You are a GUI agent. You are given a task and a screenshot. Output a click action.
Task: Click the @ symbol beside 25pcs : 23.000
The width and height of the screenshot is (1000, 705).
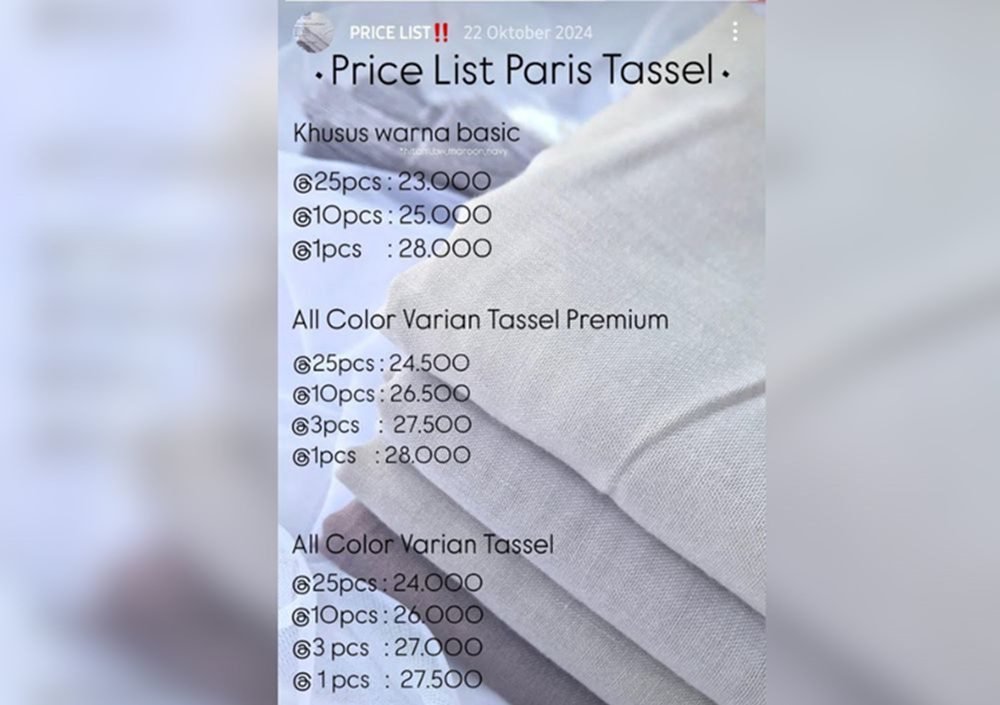point(302,183)
